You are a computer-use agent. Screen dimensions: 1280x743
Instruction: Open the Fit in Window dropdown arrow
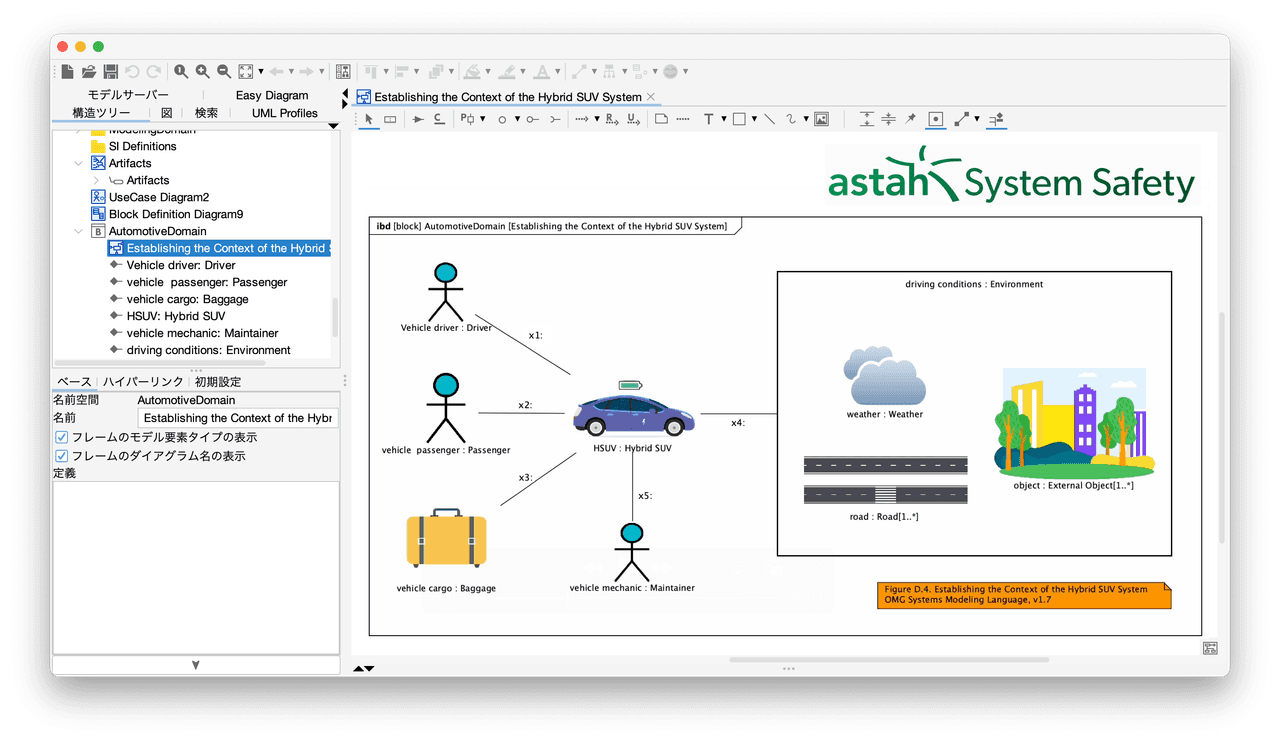(261, 71)
